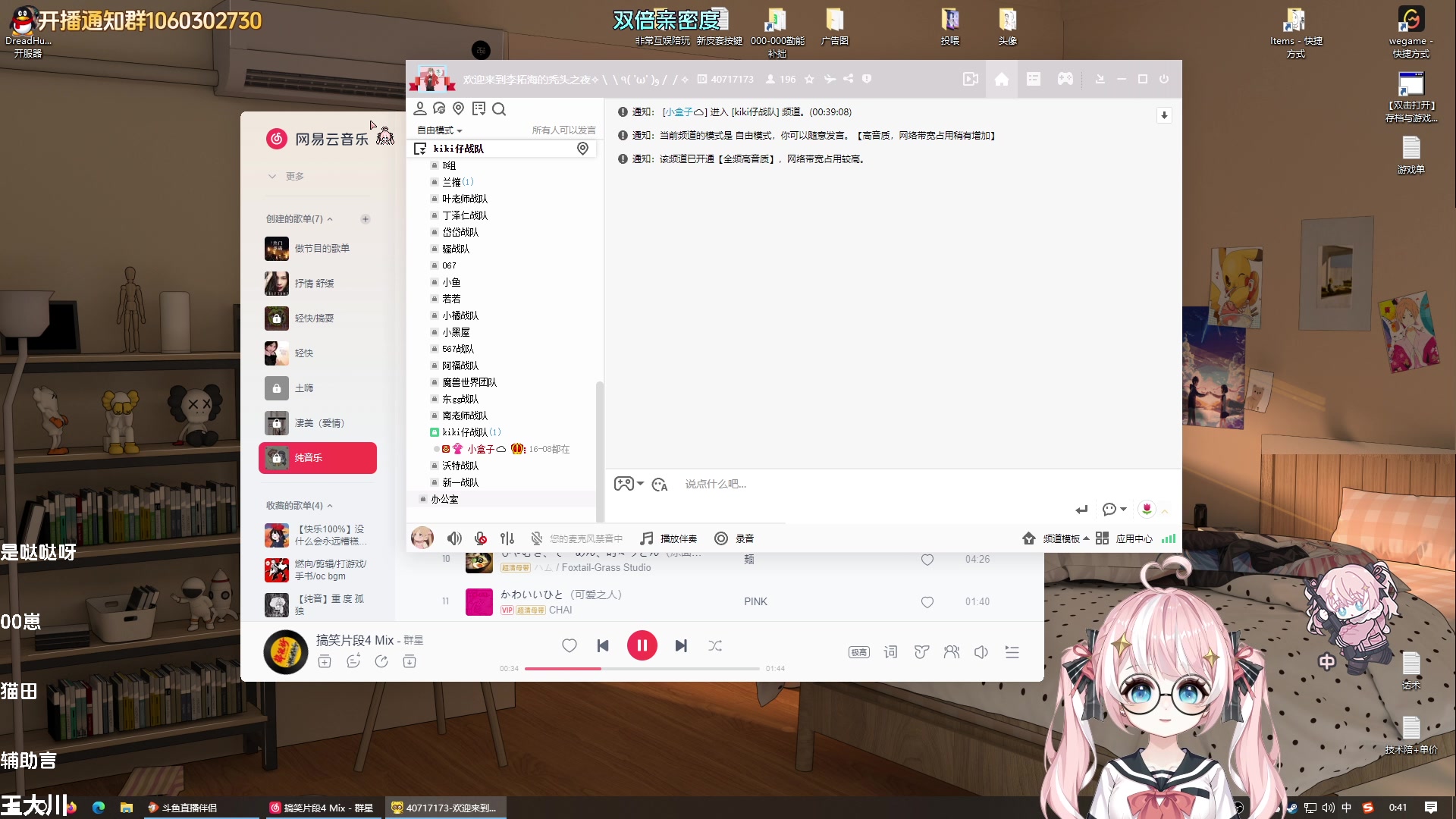
Task: Collapse the 更多 section in NetEase sidebar
Action: tap(286, 176)
